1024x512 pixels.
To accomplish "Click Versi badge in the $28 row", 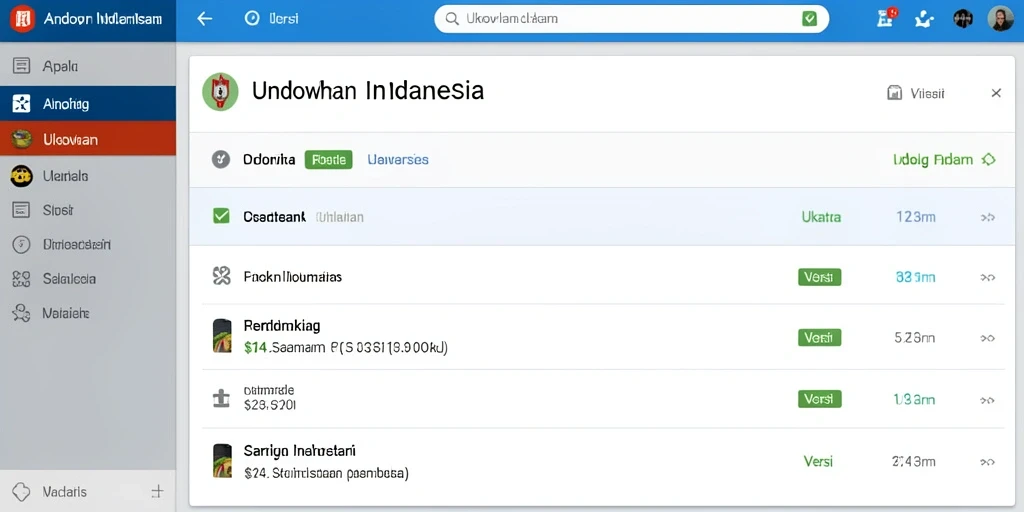I will point(820,399).
